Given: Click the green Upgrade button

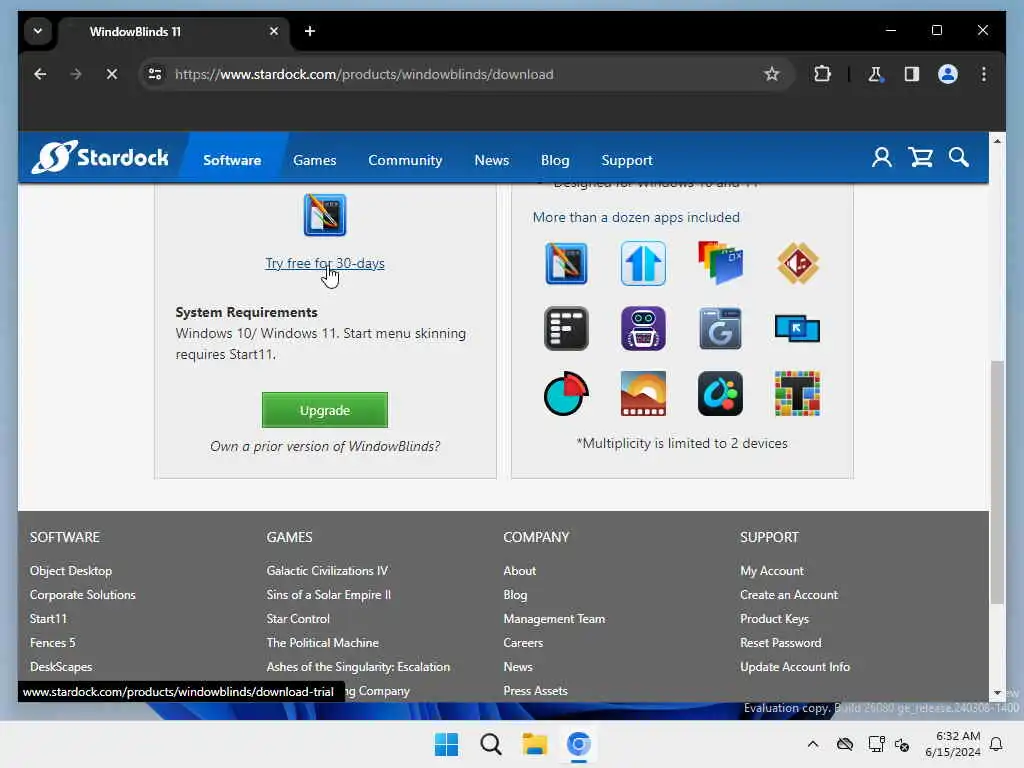Looking at the screenshot, I should tap(325, 410).
